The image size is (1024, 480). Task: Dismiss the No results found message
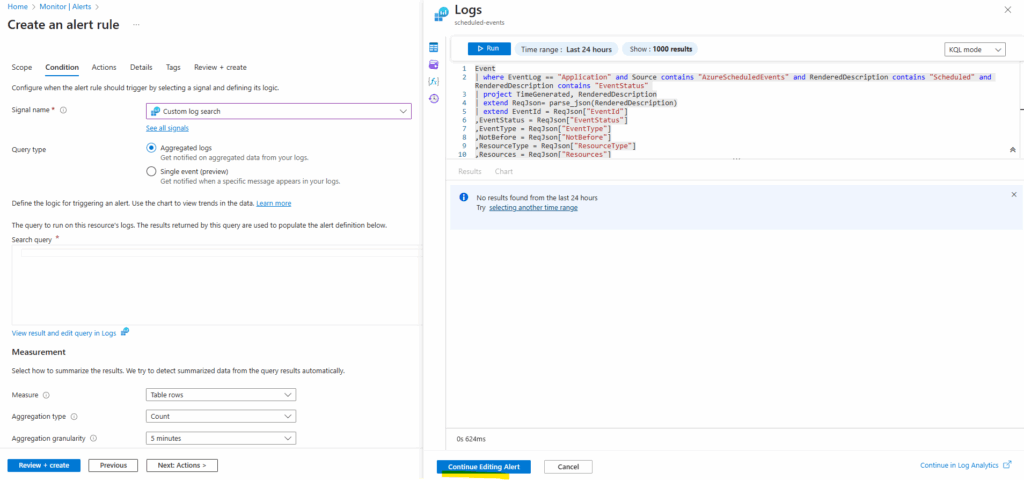1014,195
